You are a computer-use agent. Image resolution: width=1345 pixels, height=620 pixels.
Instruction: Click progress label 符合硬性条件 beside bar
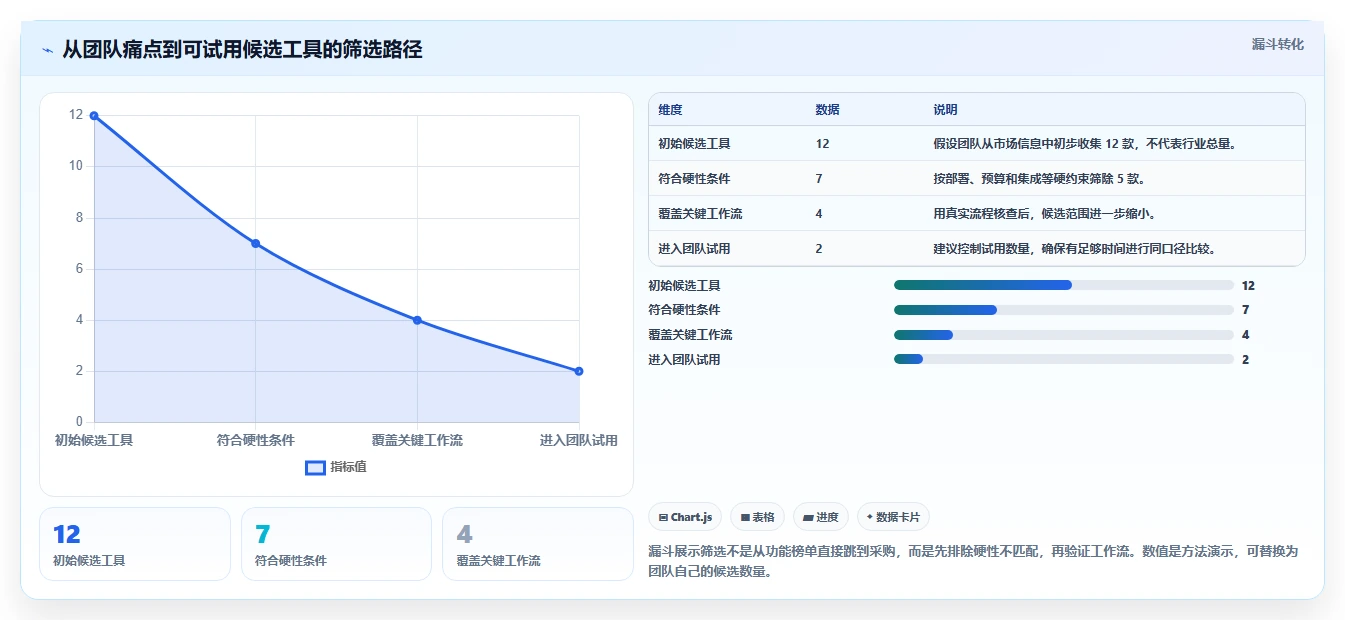tap(684, 310)
